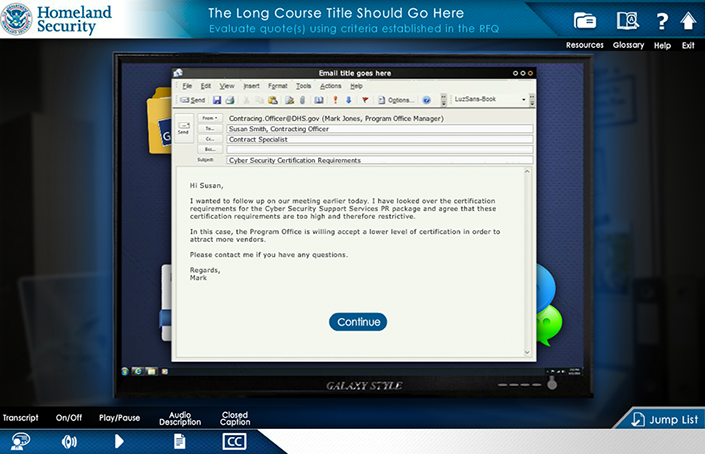Open the Format menu

tap(277, 87)
